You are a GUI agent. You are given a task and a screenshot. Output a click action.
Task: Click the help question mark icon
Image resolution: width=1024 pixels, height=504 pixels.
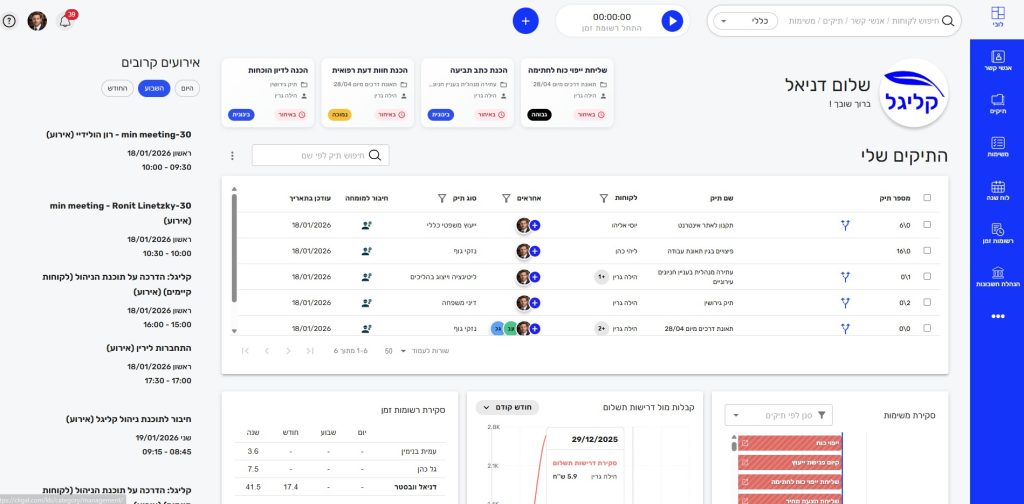(x=10, y=21)
